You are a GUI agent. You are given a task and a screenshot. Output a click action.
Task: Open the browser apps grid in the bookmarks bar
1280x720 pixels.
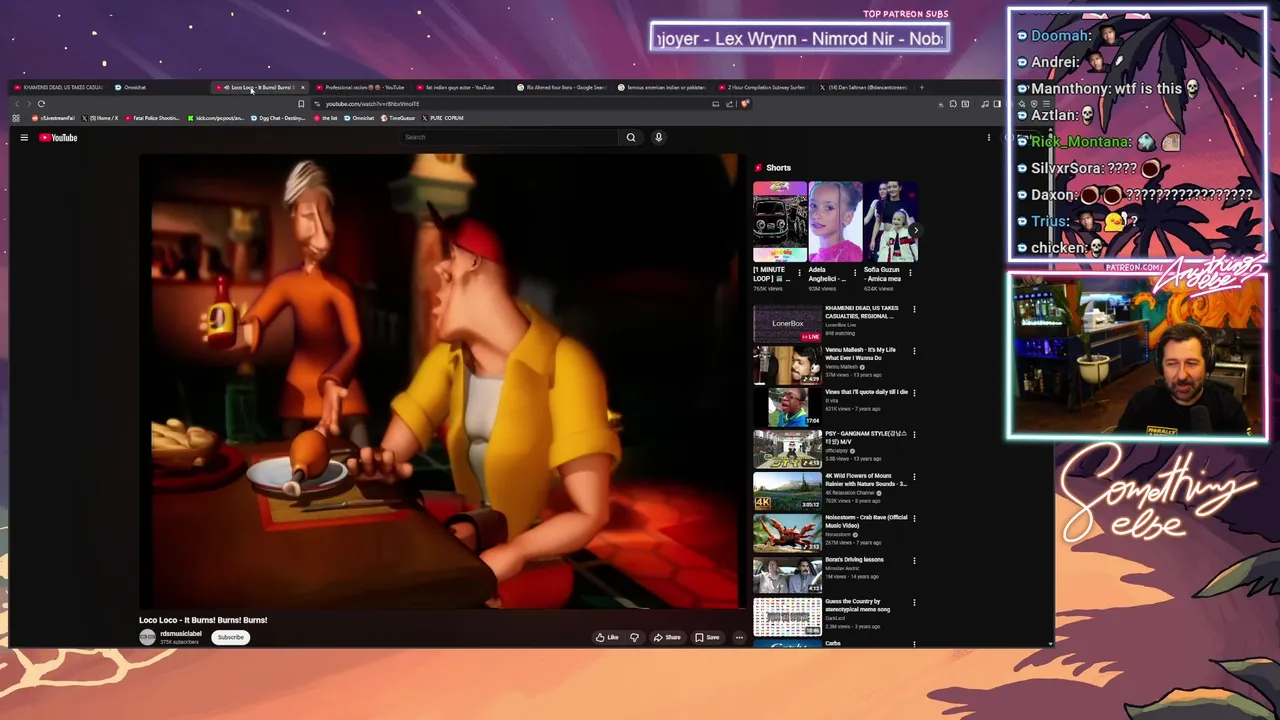pyautogui.click(x=16, y=118)
